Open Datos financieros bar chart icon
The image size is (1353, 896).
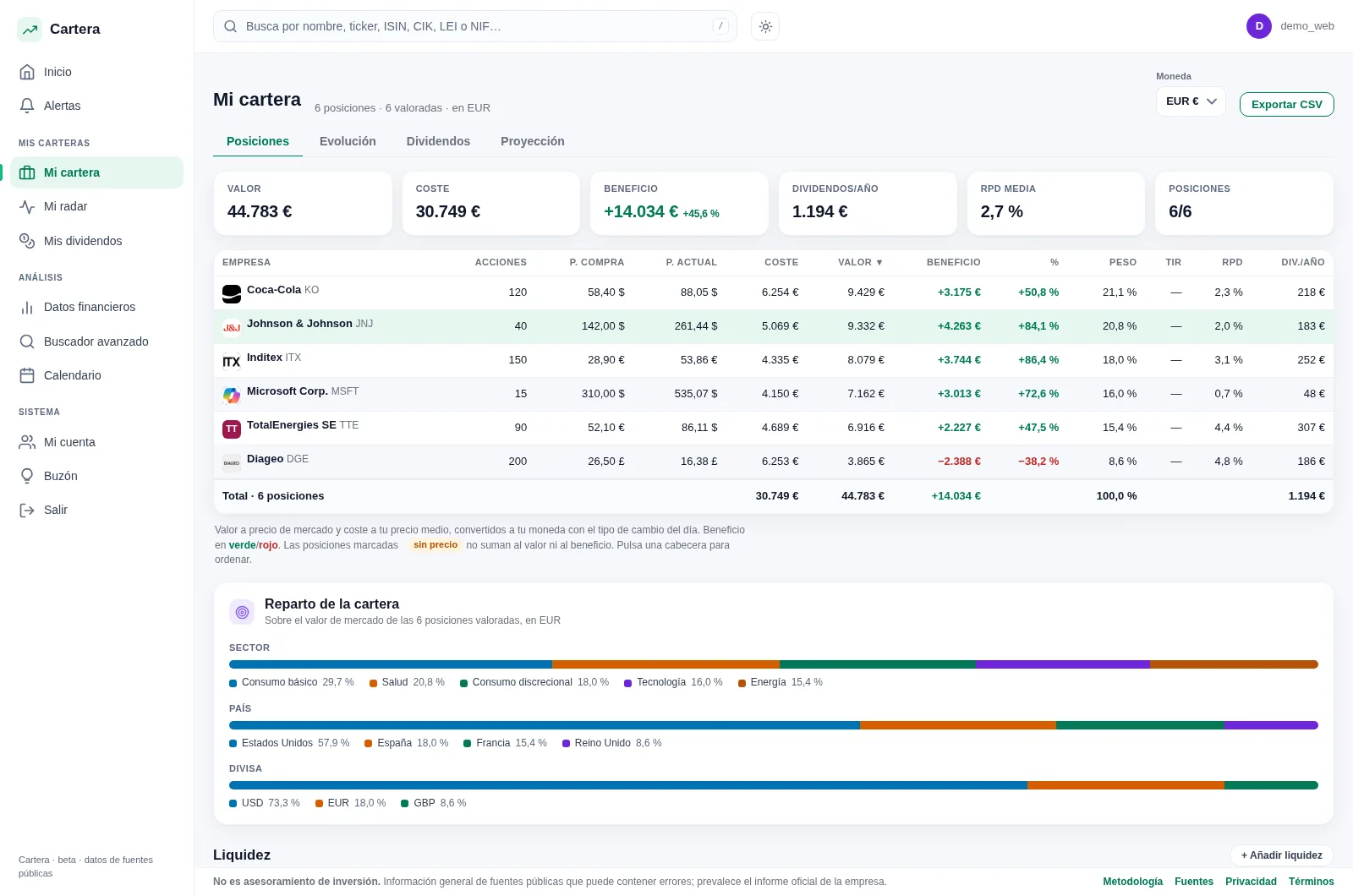coord(27,307)
